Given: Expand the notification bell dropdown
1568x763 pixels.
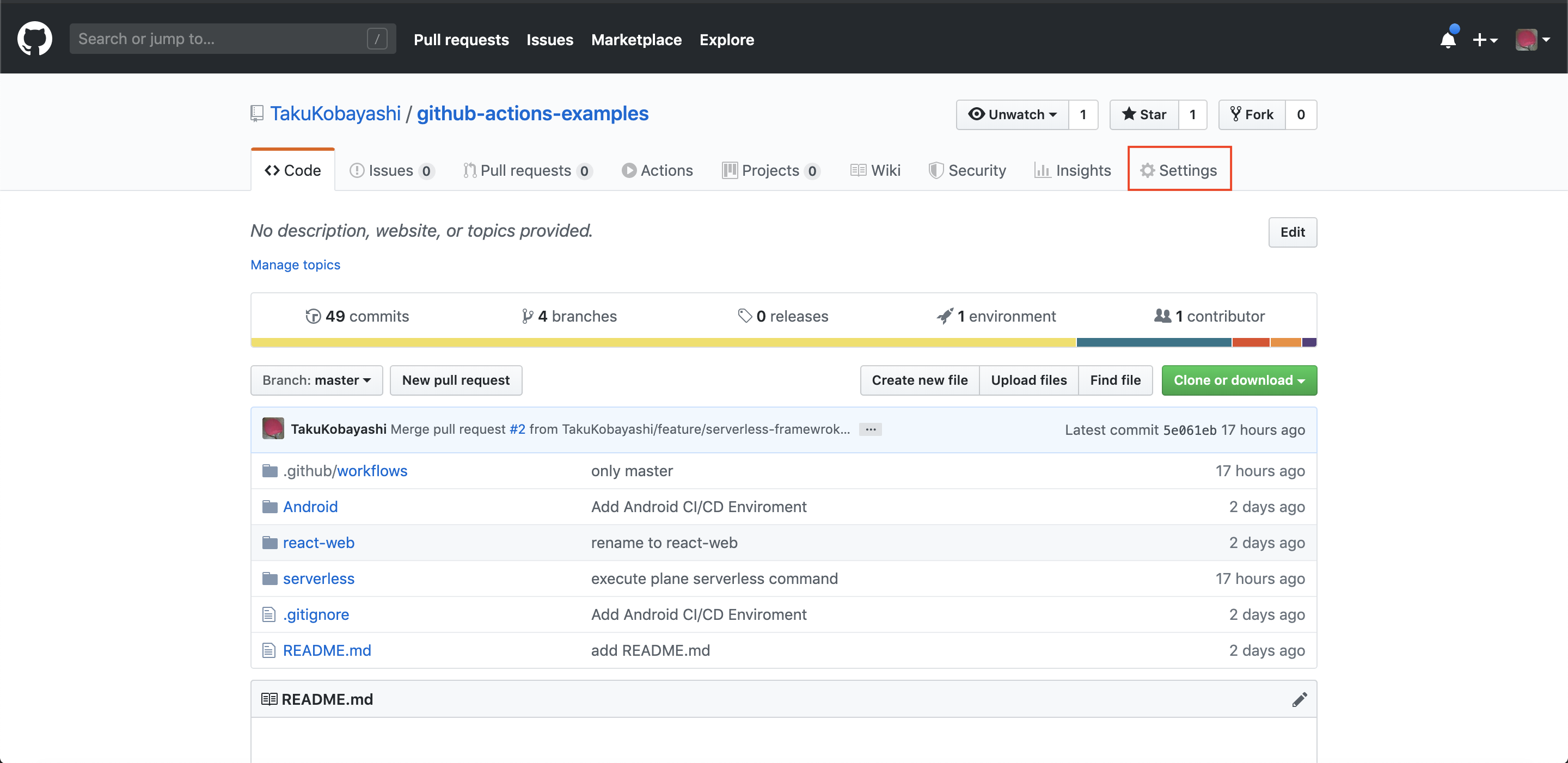Looking at the screenshot, I should click(1447, 40).
